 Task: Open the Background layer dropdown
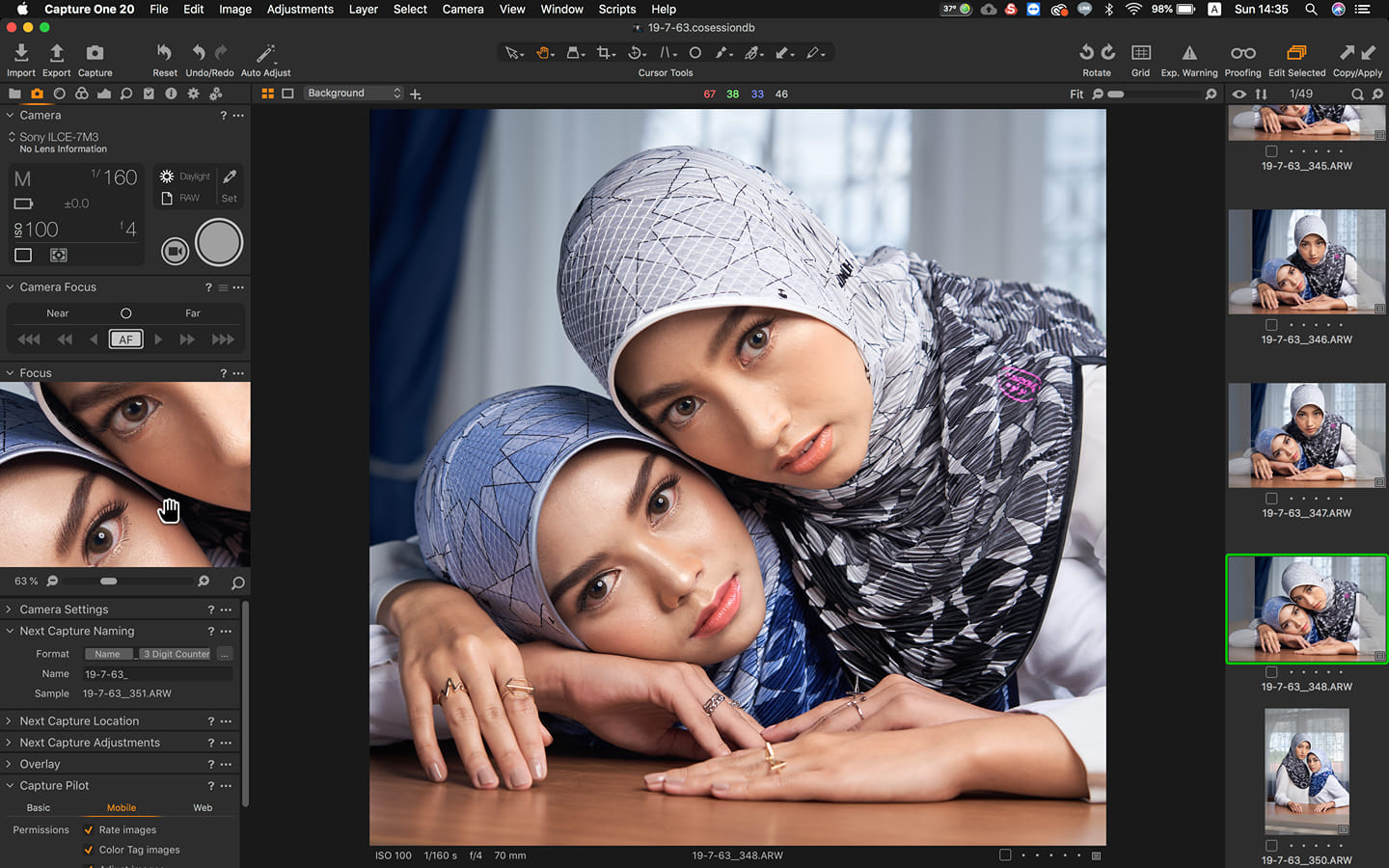tap(353, 94)
